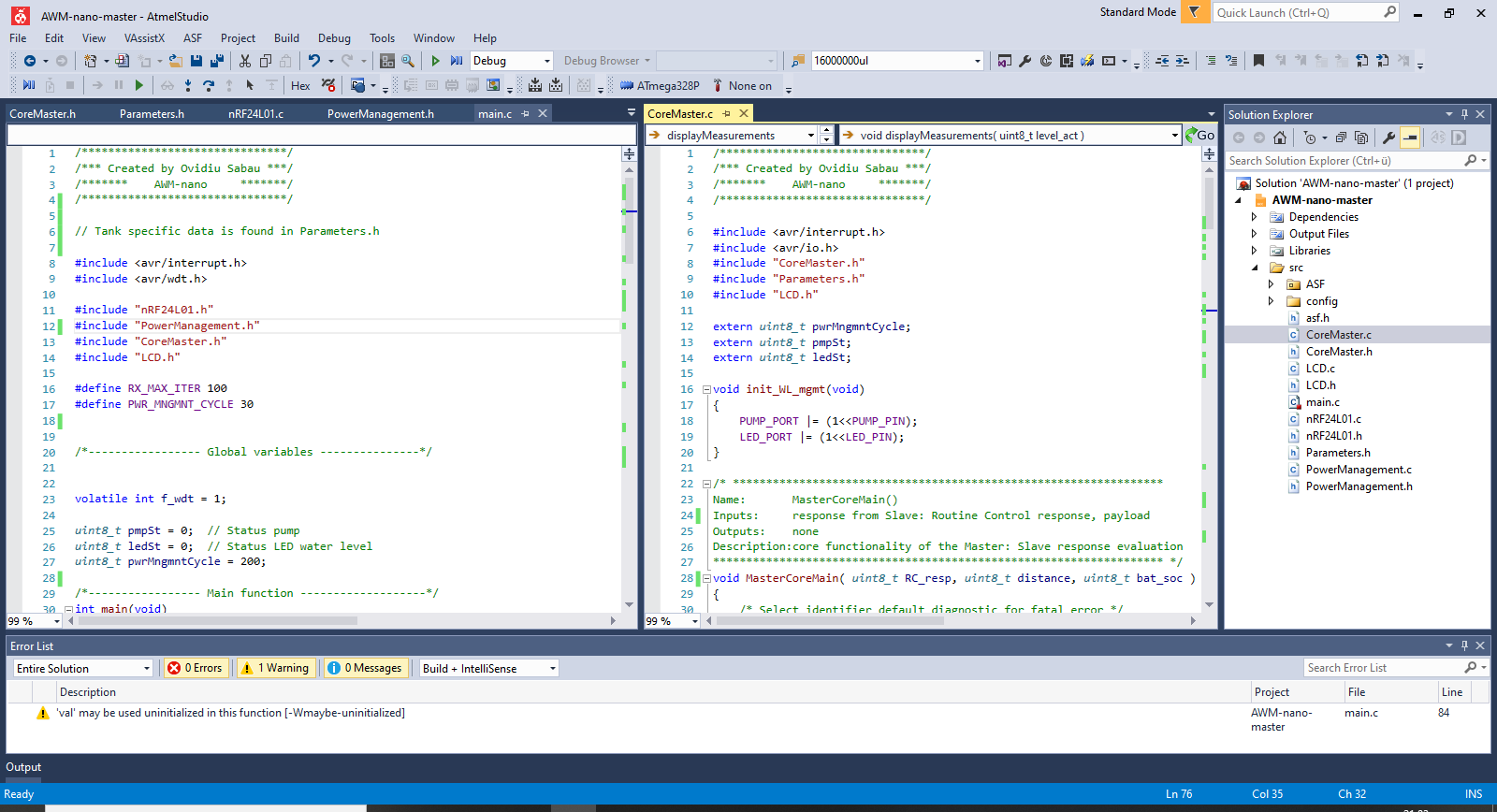Screen dimensions: 1497x812
Task: Expand the Dependencies tree node
Action: coord(1255,217)
